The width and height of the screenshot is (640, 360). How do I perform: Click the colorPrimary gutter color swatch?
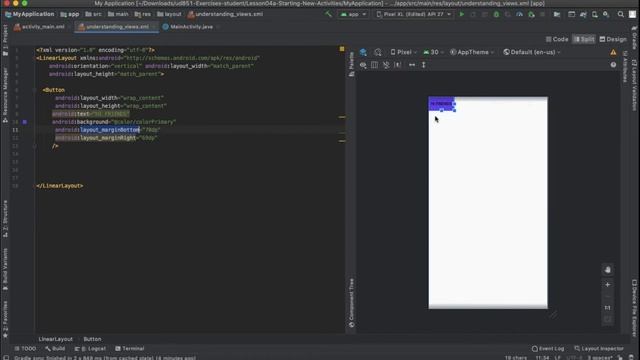(25, 122)
